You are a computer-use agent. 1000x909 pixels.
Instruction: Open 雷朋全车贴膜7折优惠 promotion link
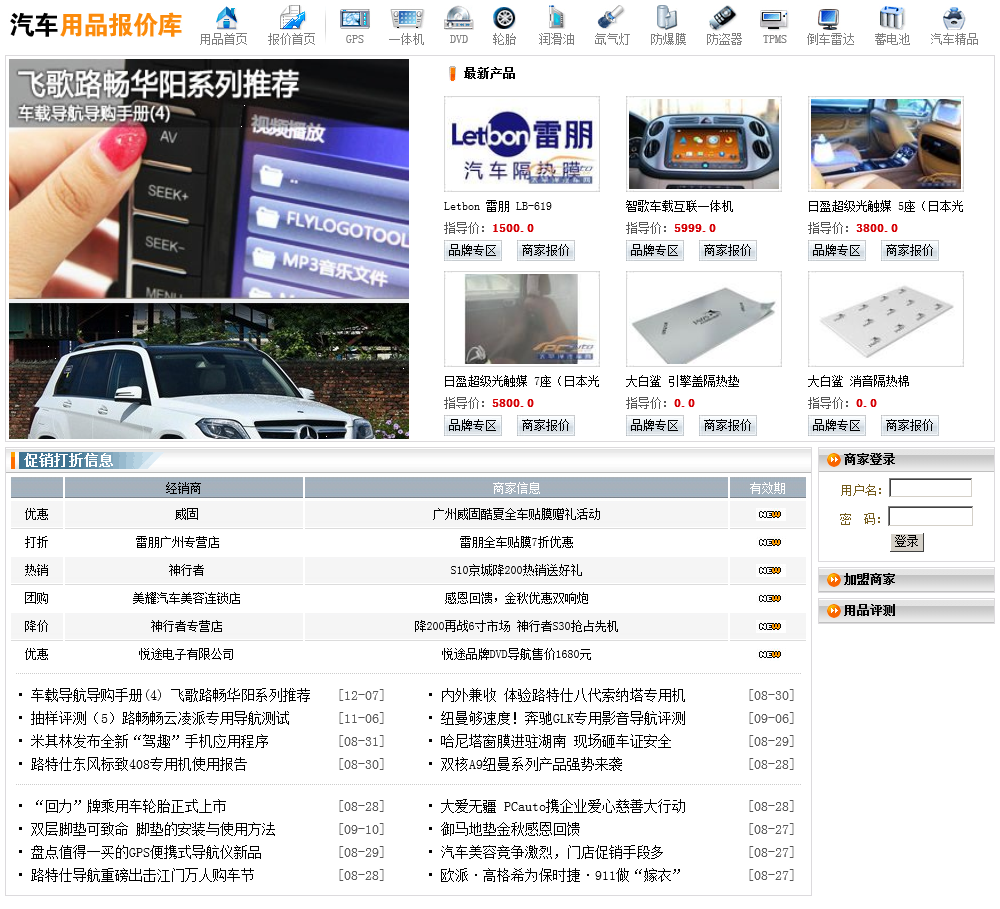pyautogui.click(x=517, y=543)
